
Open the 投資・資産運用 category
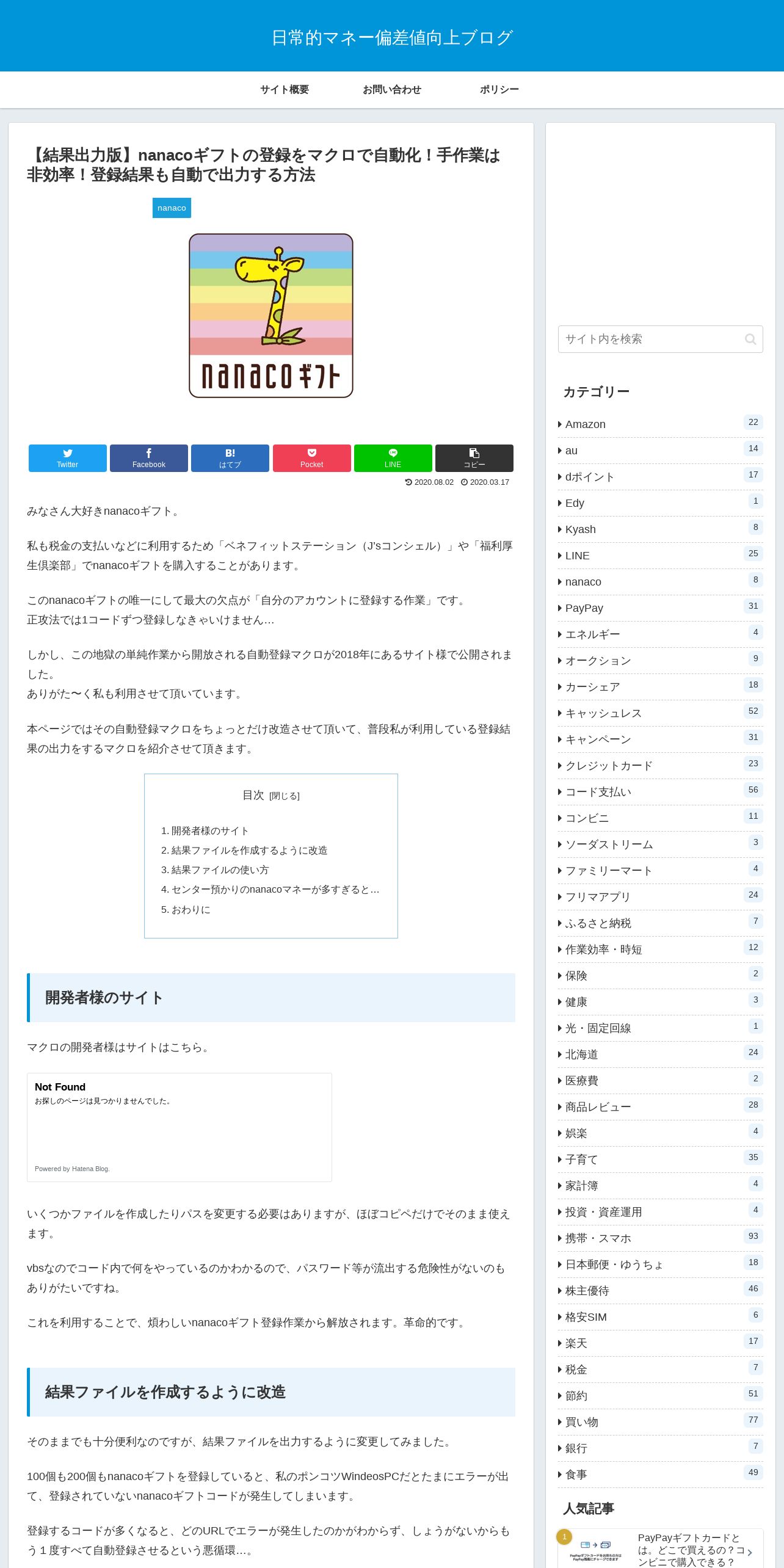point(661,1212)
